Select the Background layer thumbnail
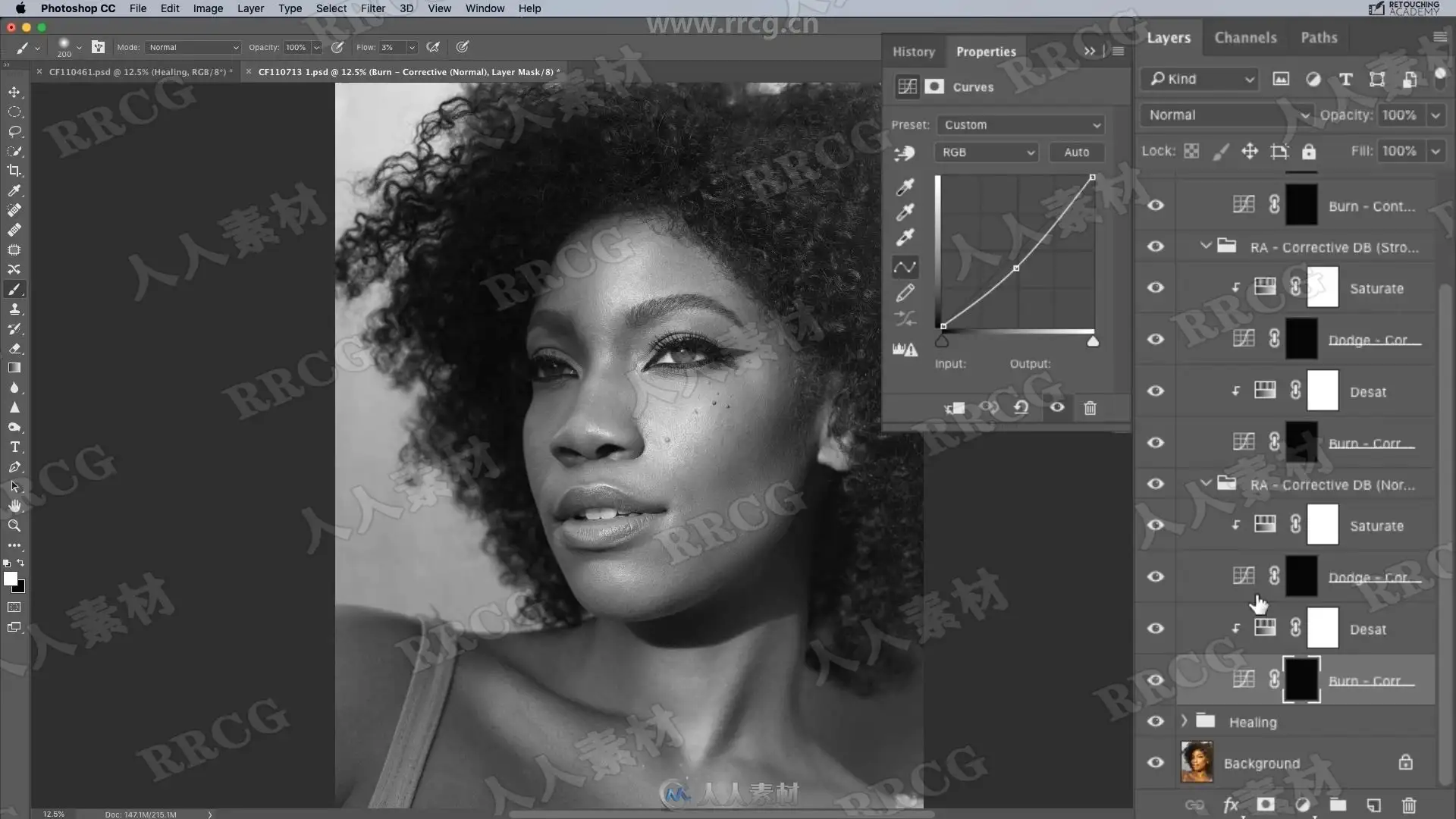 coord(1197,762)
